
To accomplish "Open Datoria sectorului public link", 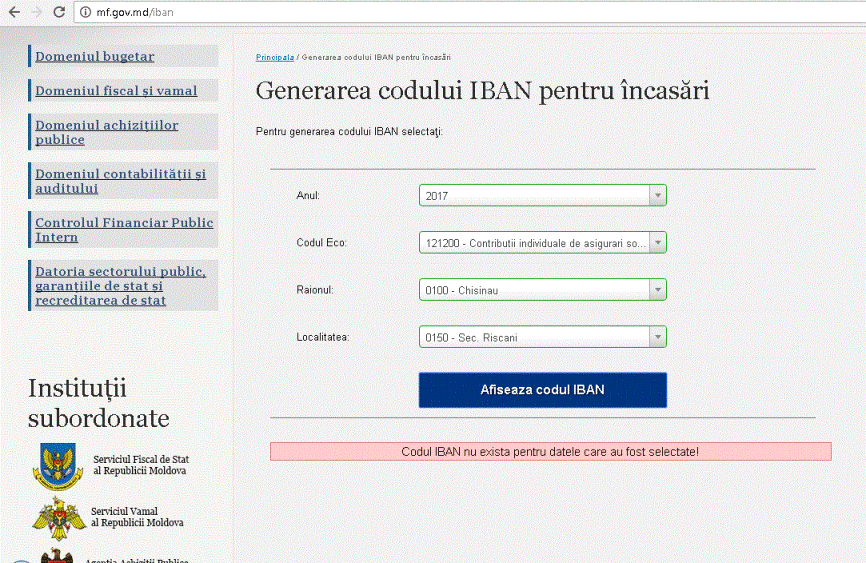I will tap(120, 286).
